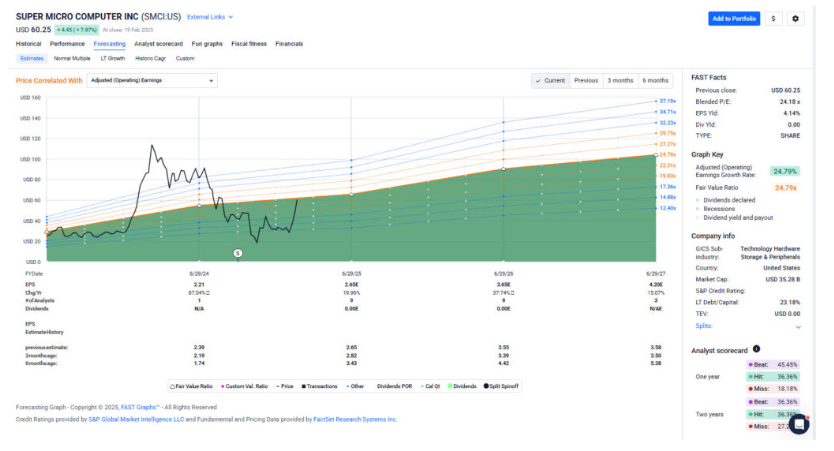Open Adjusted (Operating) Earnings dropdown
Image resolution: width=834 pixels, height=451 pixels.
(x=152, y=80)
